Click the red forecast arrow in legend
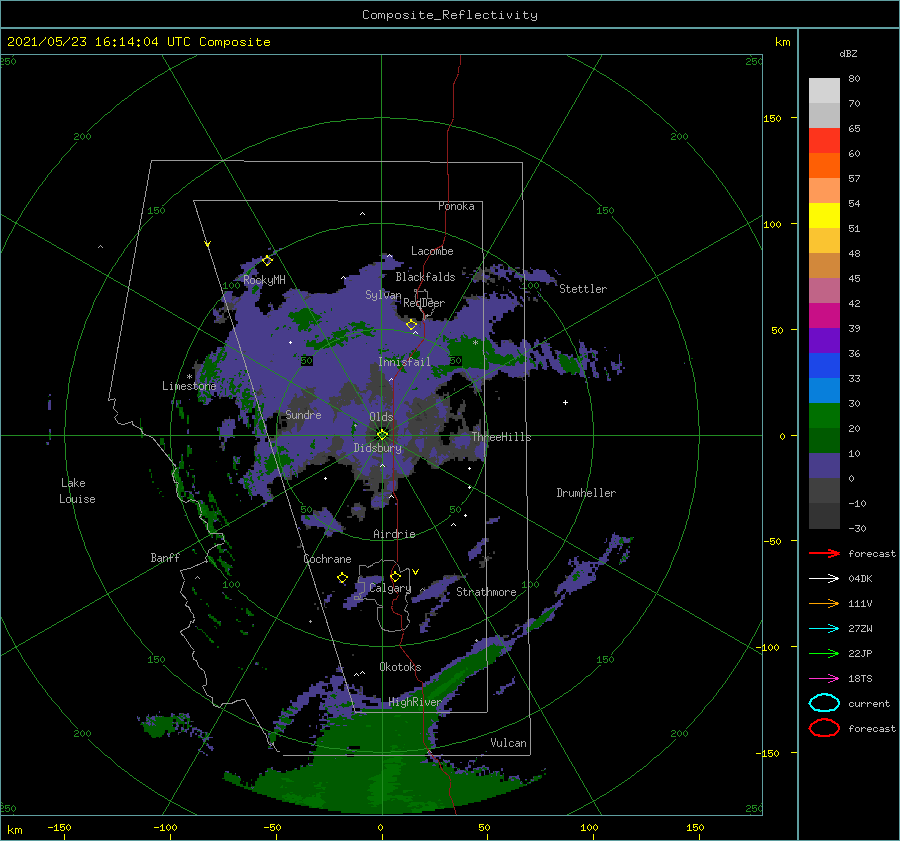Image resolution: width=900 pixels, height=841 pixels. [x=824, y=553]
